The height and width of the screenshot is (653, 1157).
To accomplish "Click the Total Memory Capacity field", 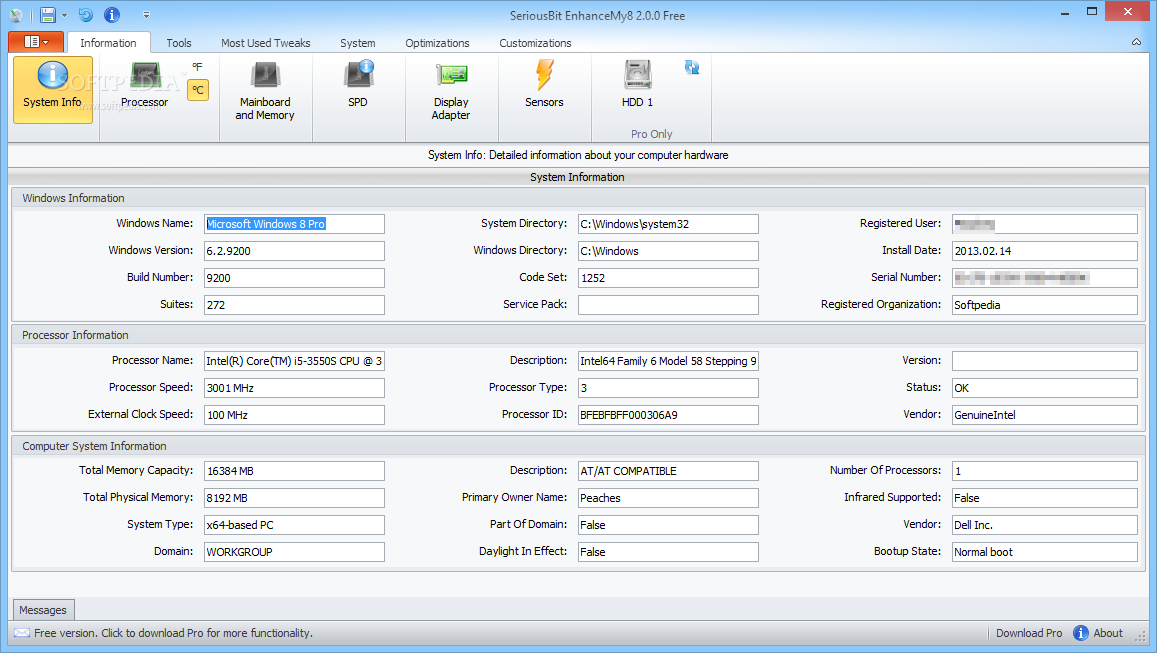I will click(x=294, y=471).
